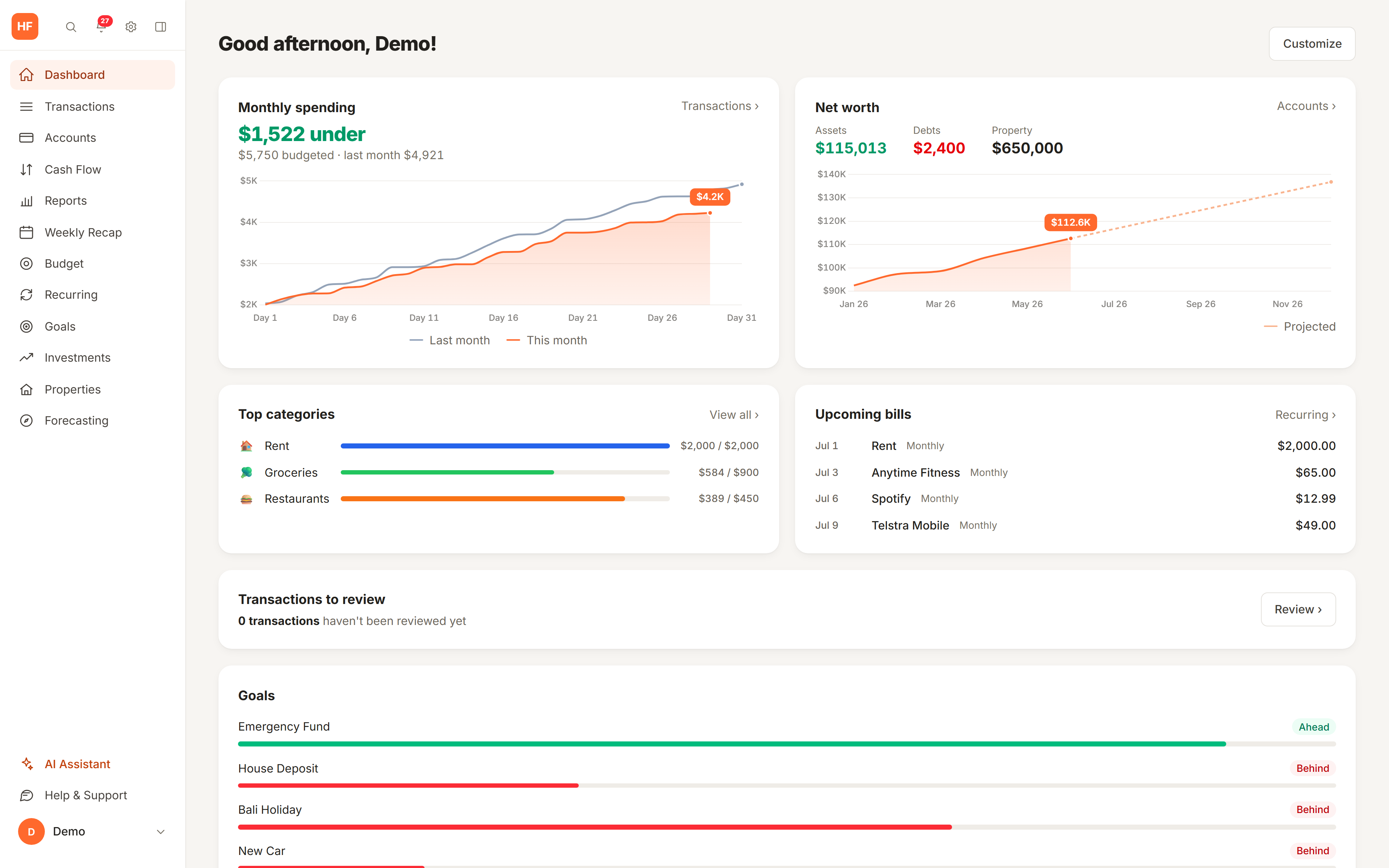Viewport: 1389px width, 868px height.
Task: Click the Rent budget progress bar
Action: point(505,446)
